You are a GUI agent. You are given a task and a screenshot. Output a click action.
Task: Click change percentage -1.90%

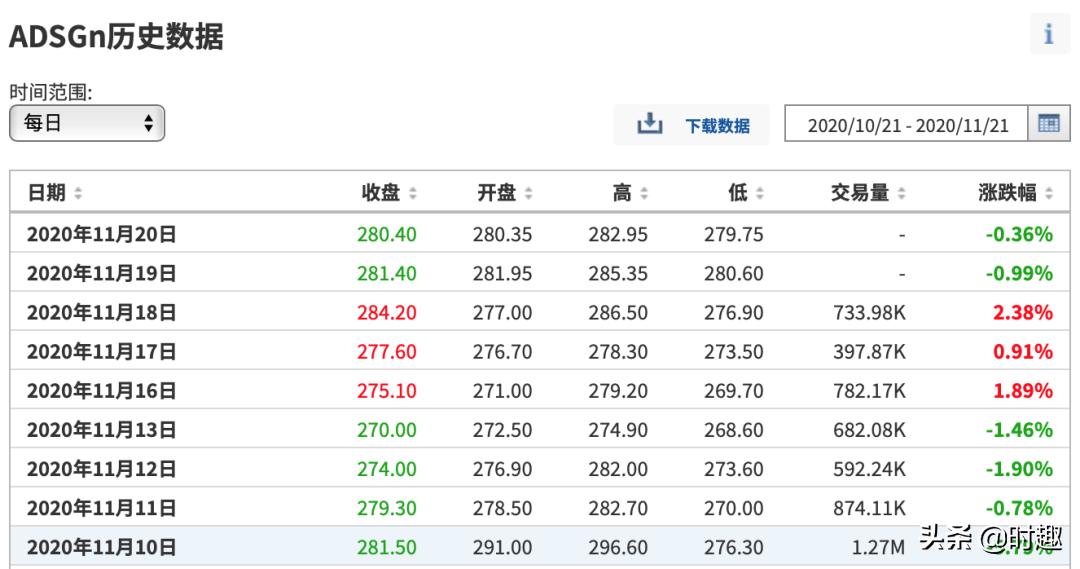tap(1019, 469)
